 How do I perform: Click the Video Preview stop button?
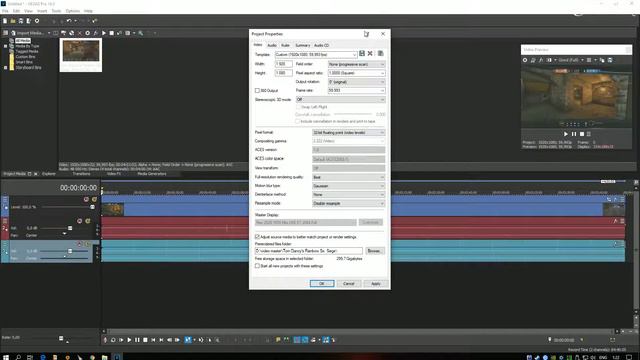point(582,134)
